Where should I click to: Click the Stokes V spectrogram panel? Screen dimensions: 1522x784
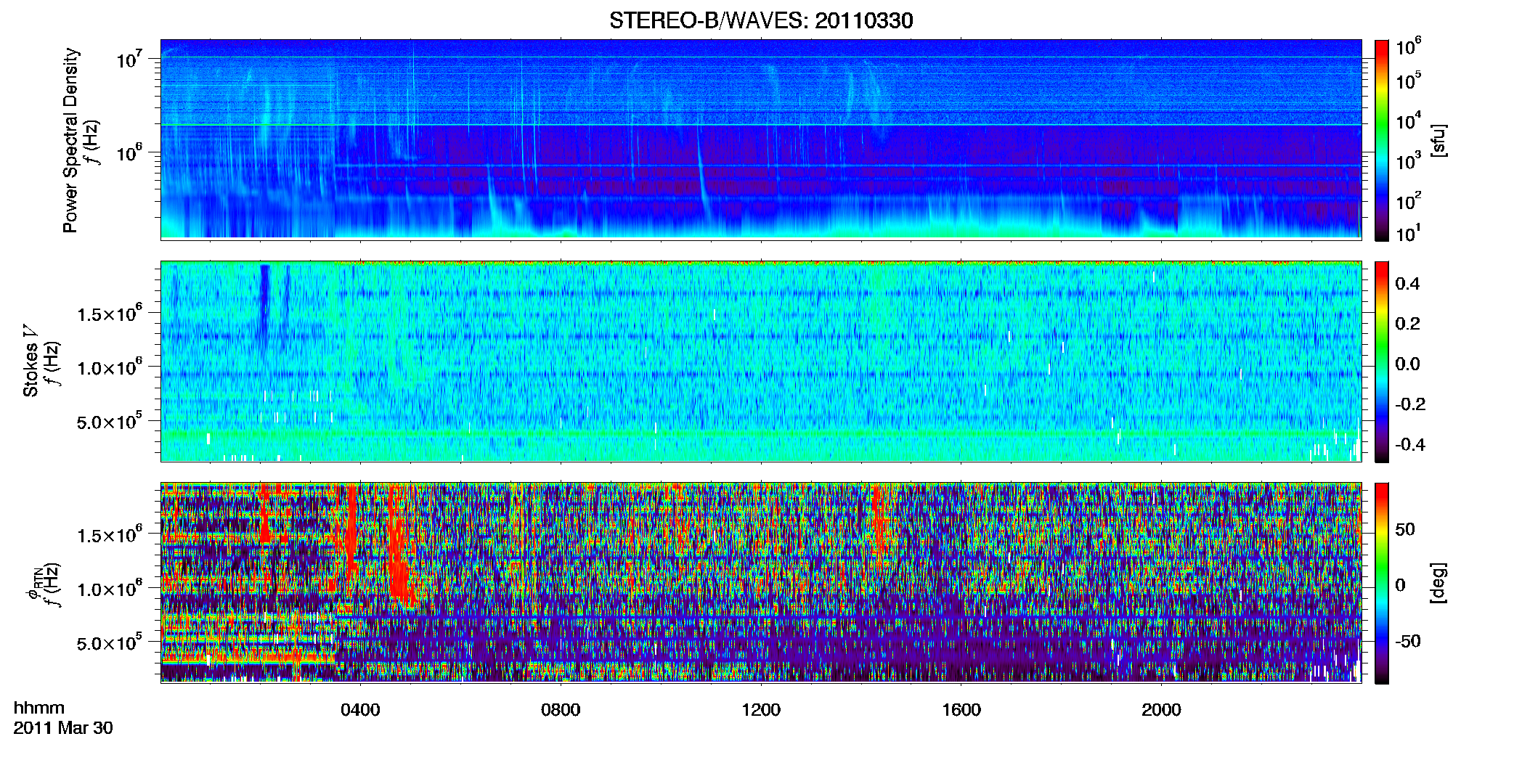761,362
